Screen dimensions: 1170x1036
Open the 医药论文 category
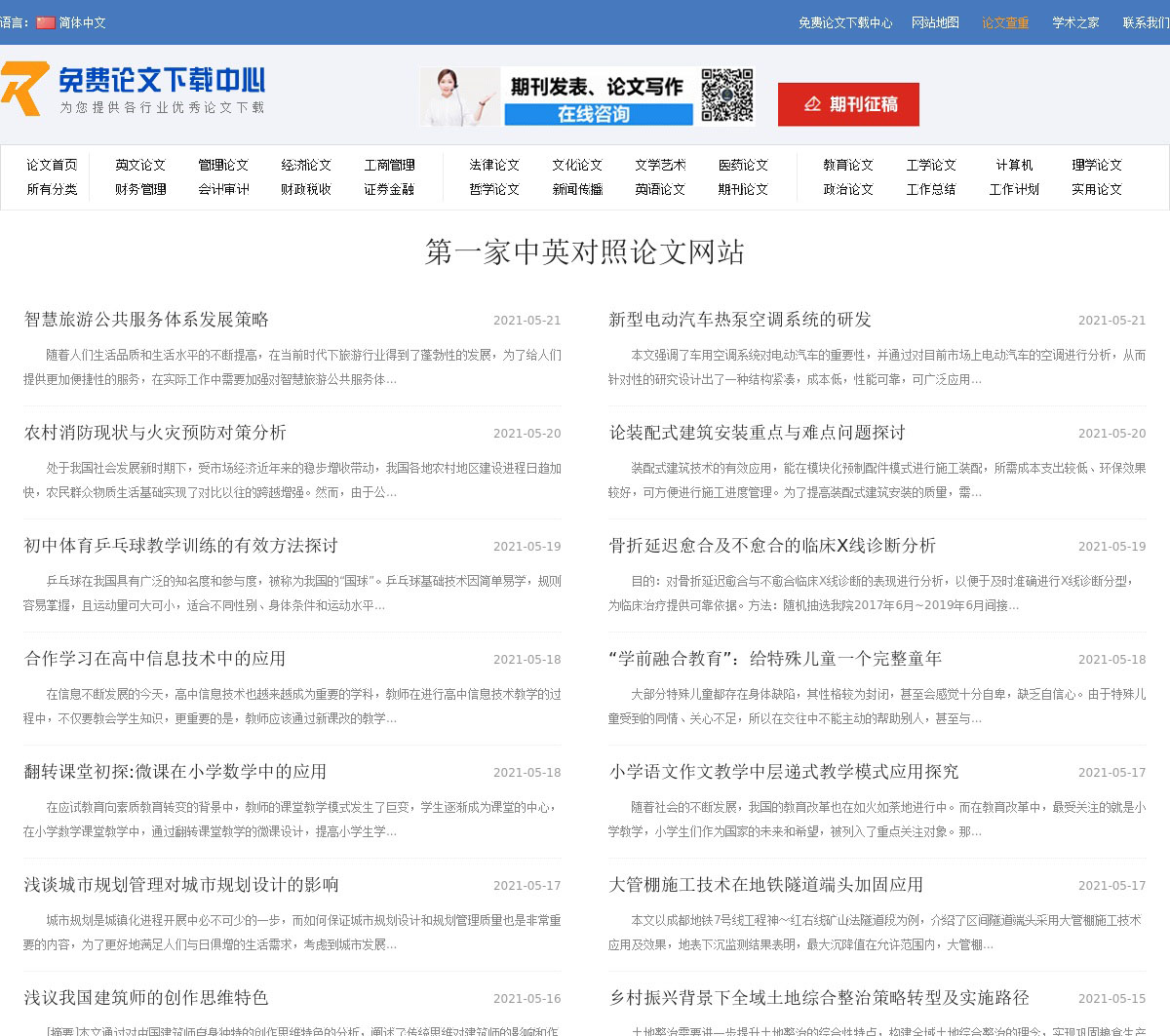click(743, 165)
